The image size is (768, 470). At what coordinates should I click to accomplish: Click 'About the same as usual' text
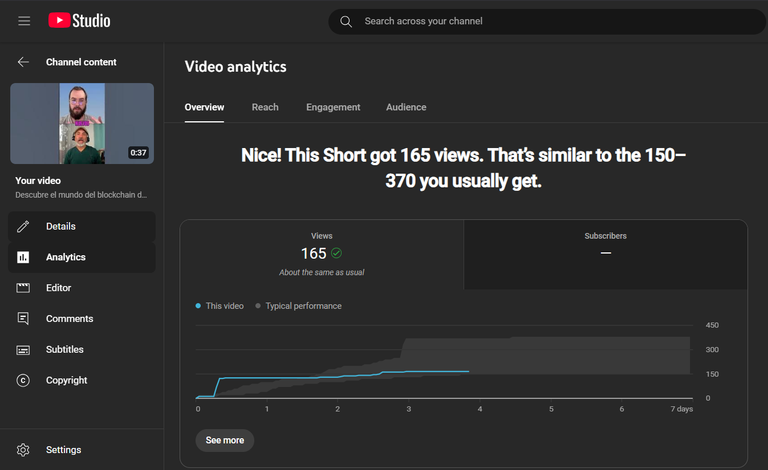[x=322, y=272]
